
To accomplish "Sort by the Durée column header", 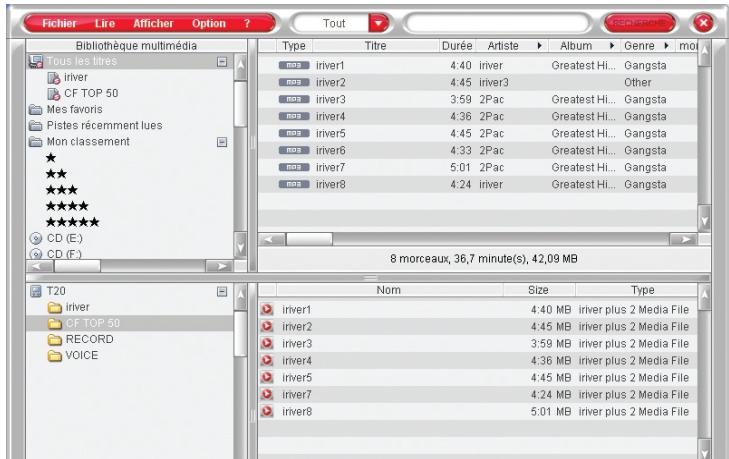I will 457,46.
